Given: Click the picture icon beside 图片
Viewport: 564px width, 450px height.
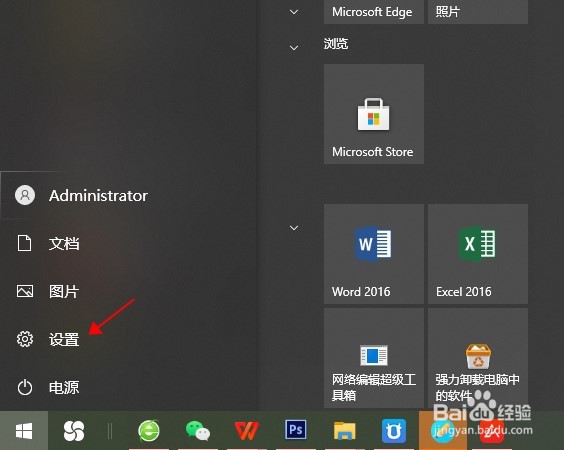Looking at the screenshot, I should [25, 291].
